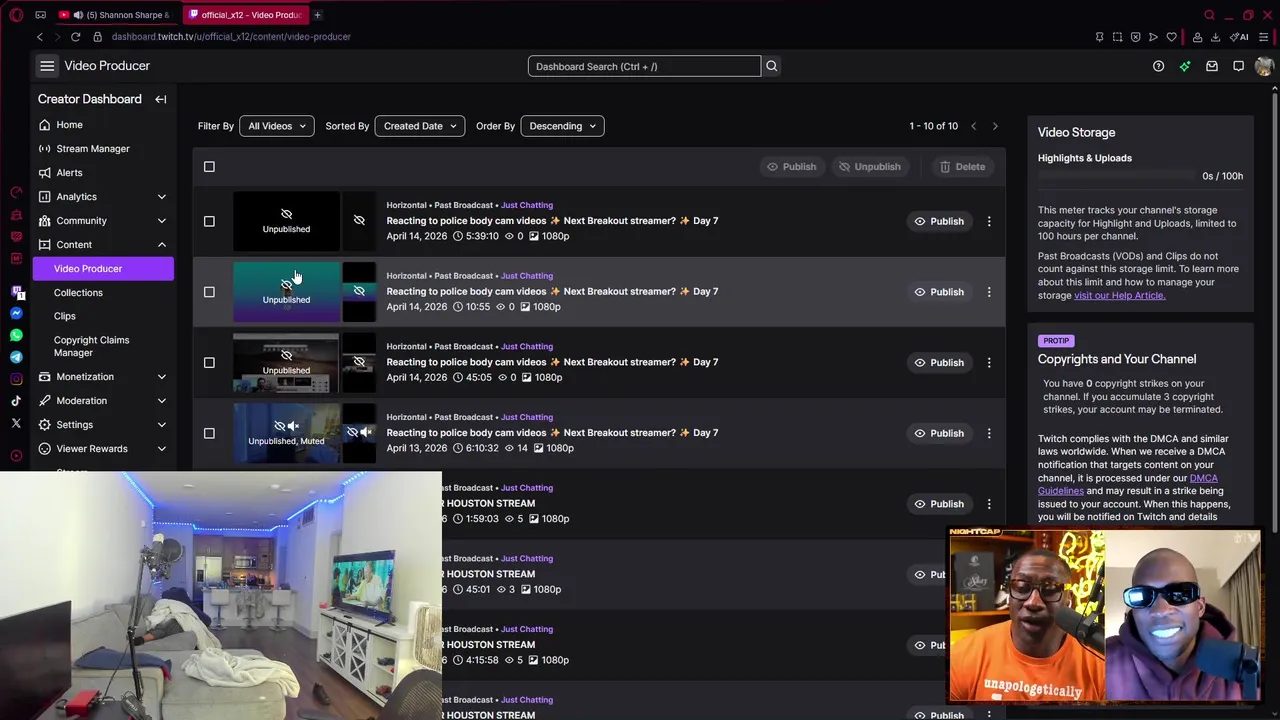Open the browser downloads icon
Screen dimensions: 1280x720
point(1215,37)
